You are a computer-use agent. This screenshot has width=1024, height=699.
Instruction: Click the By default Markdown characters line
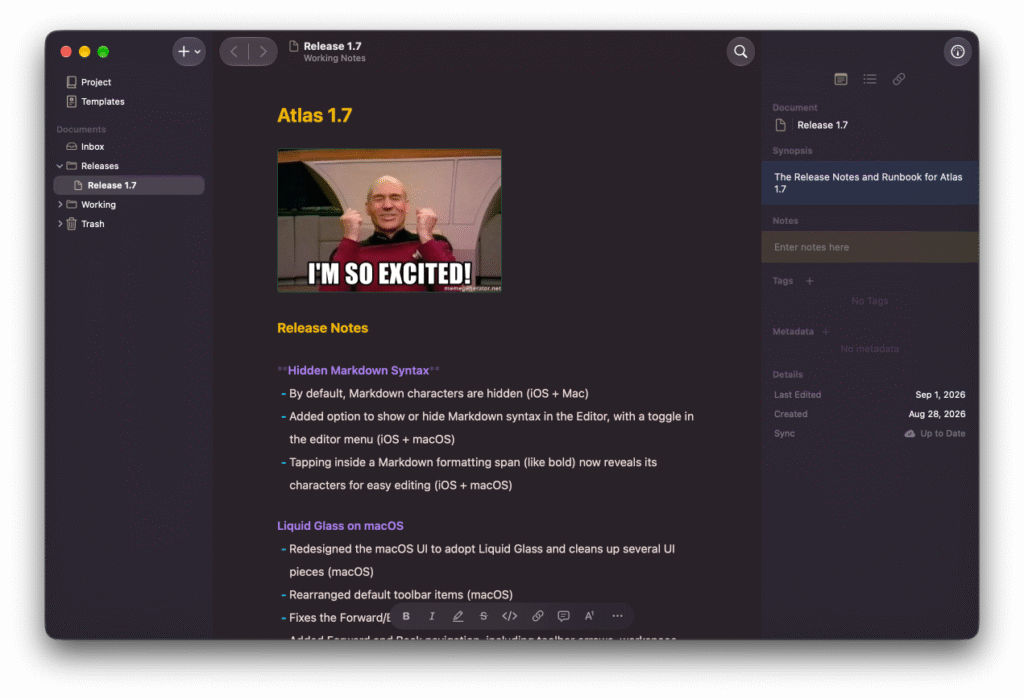point(439,393)
